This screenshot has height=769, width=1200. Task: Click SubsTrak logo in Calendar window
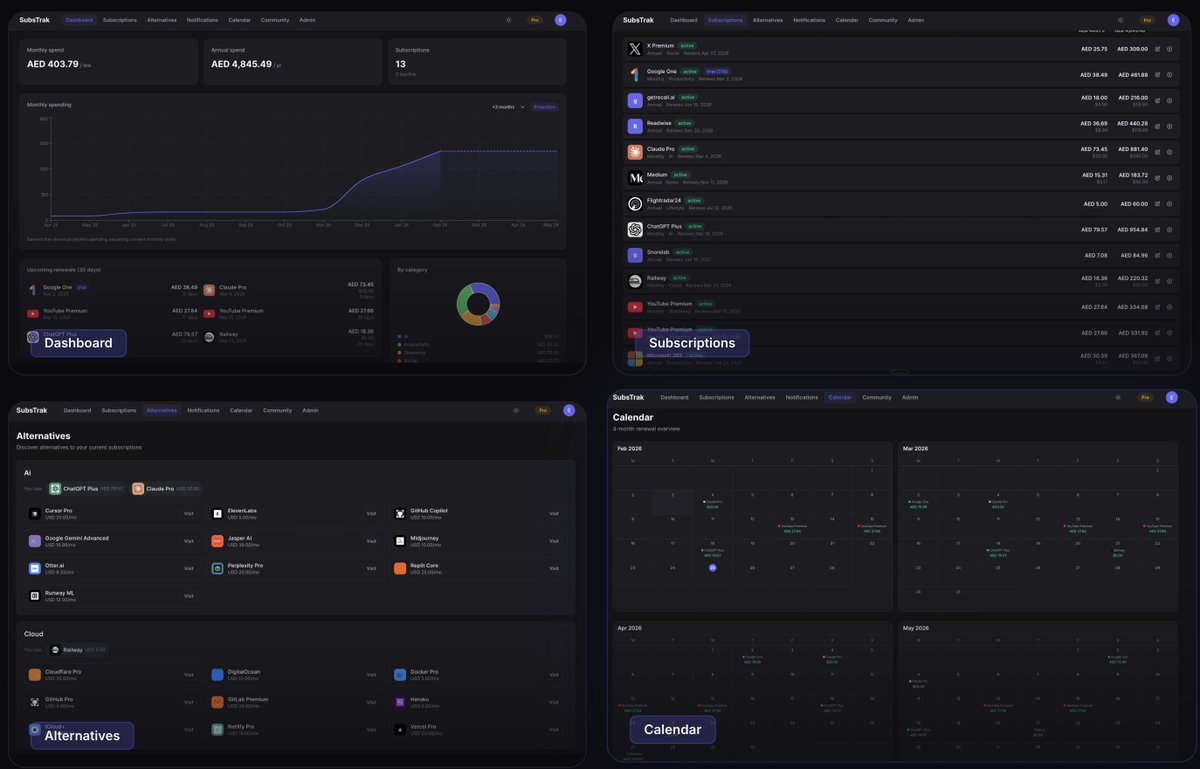[x=628, y=397]
